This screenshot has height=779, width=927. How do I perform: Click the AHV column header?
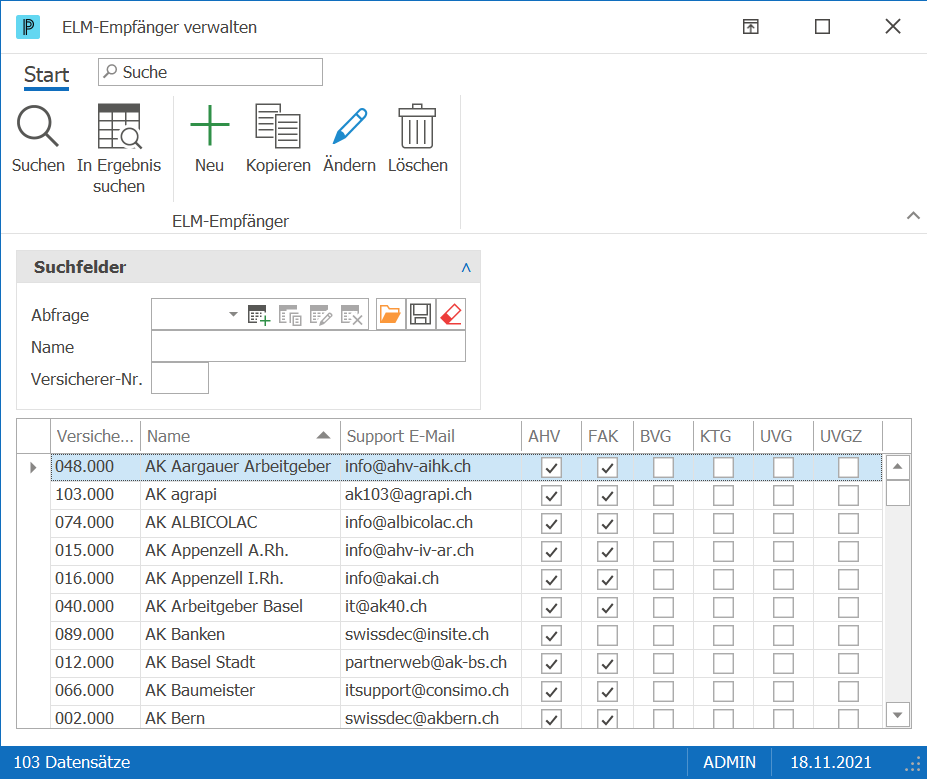pyautogui.click(x=551, y=436)
